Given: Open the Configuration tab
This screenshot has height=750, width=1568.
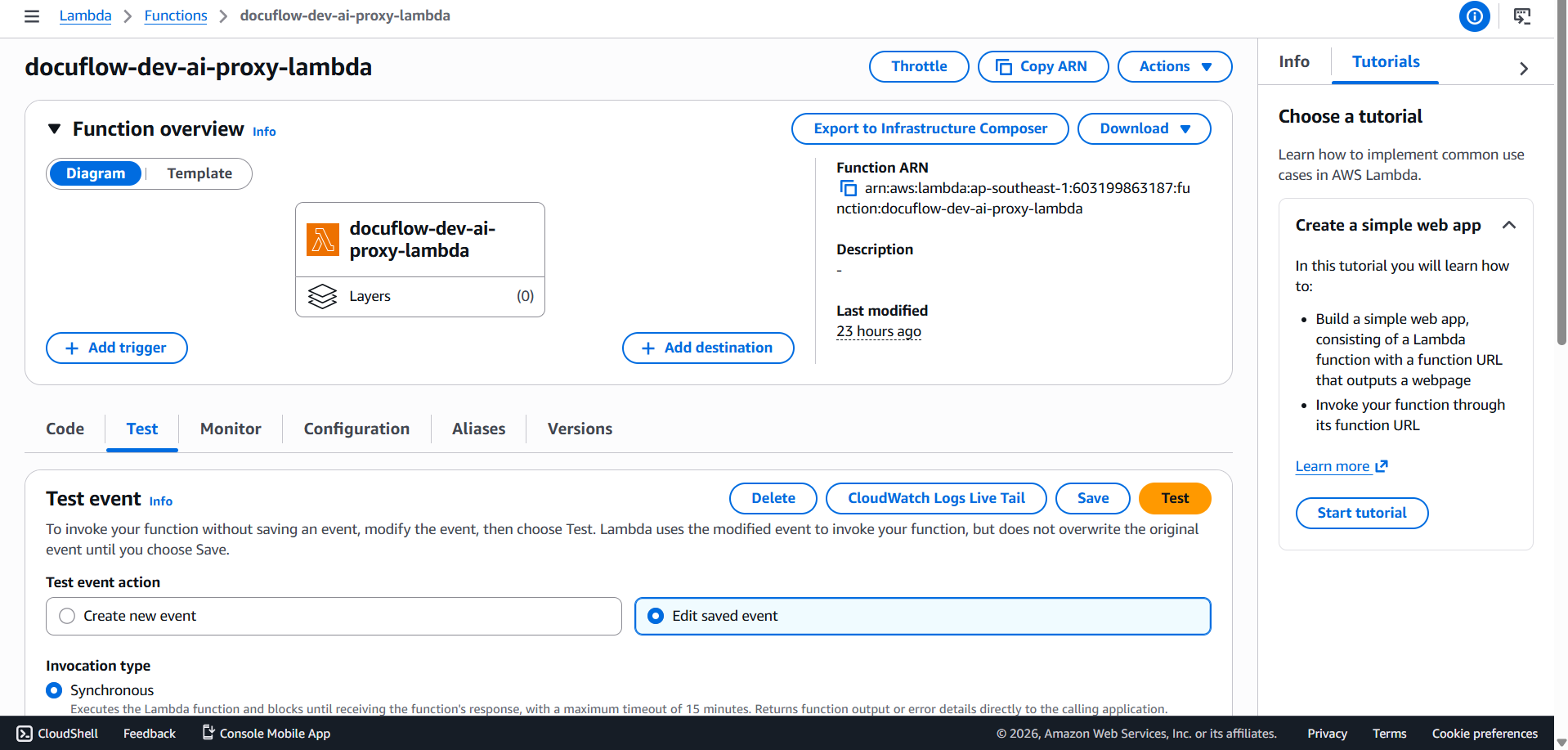Looking at the screenshot, I should 356,429.
